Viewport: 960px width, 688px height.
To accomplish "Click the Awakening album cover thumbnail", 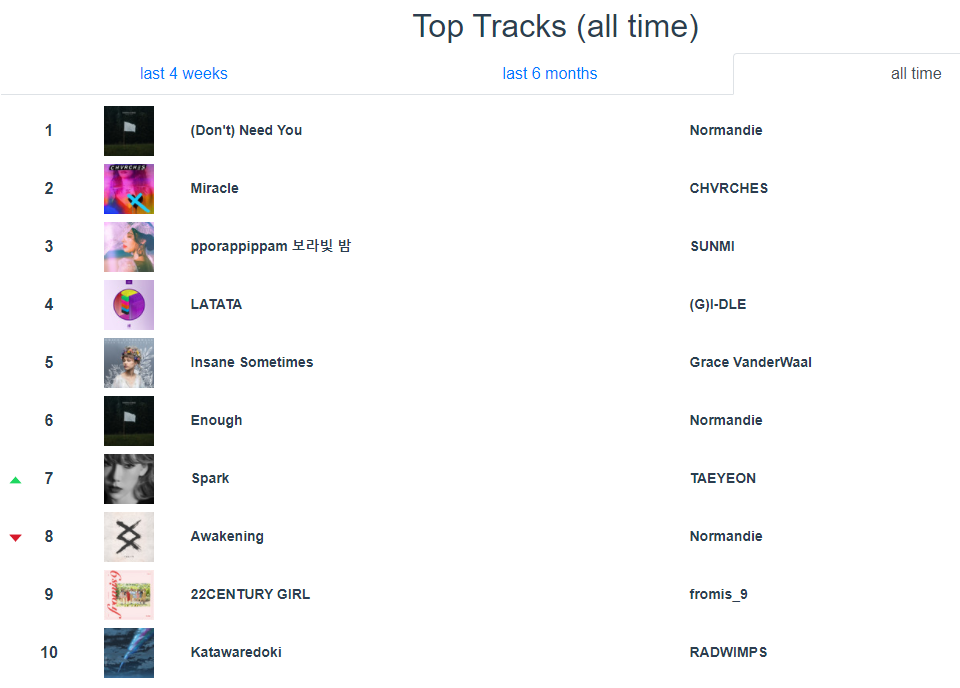I will pyautogui.click(x=129, y=537).
